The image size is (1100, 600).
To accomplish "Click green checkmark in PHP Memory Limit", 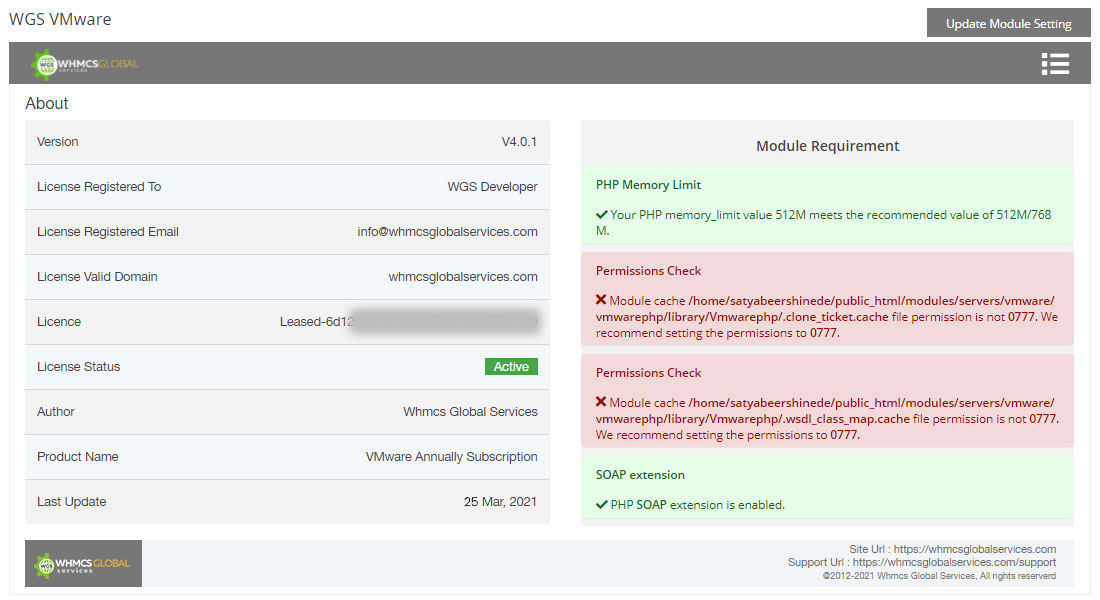I will coord(601,215).
